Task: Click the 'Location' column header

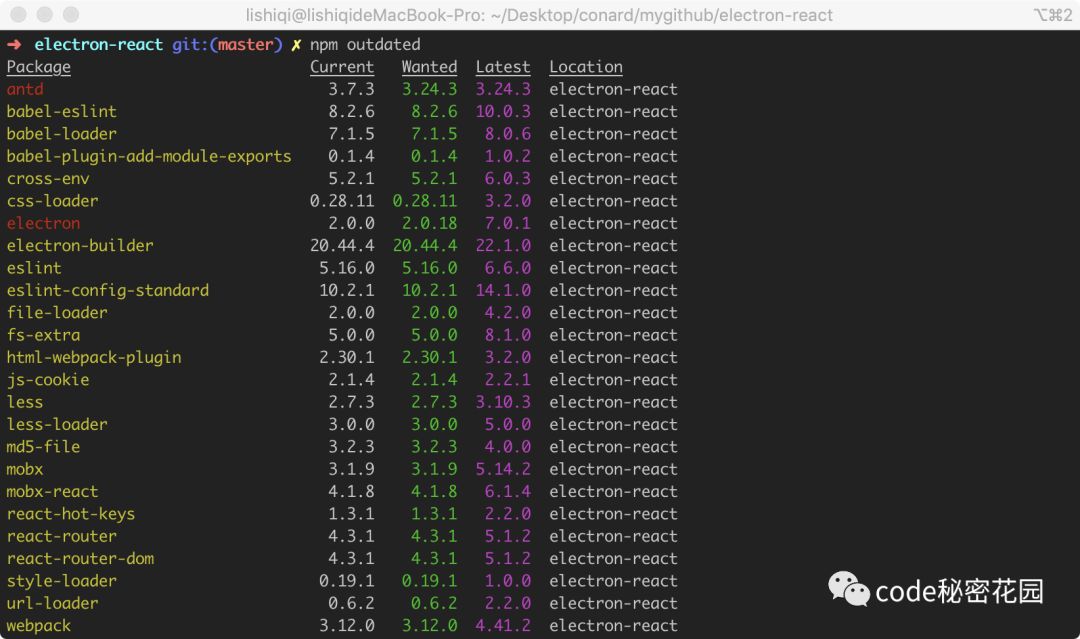Action: (x=585, y=67)
